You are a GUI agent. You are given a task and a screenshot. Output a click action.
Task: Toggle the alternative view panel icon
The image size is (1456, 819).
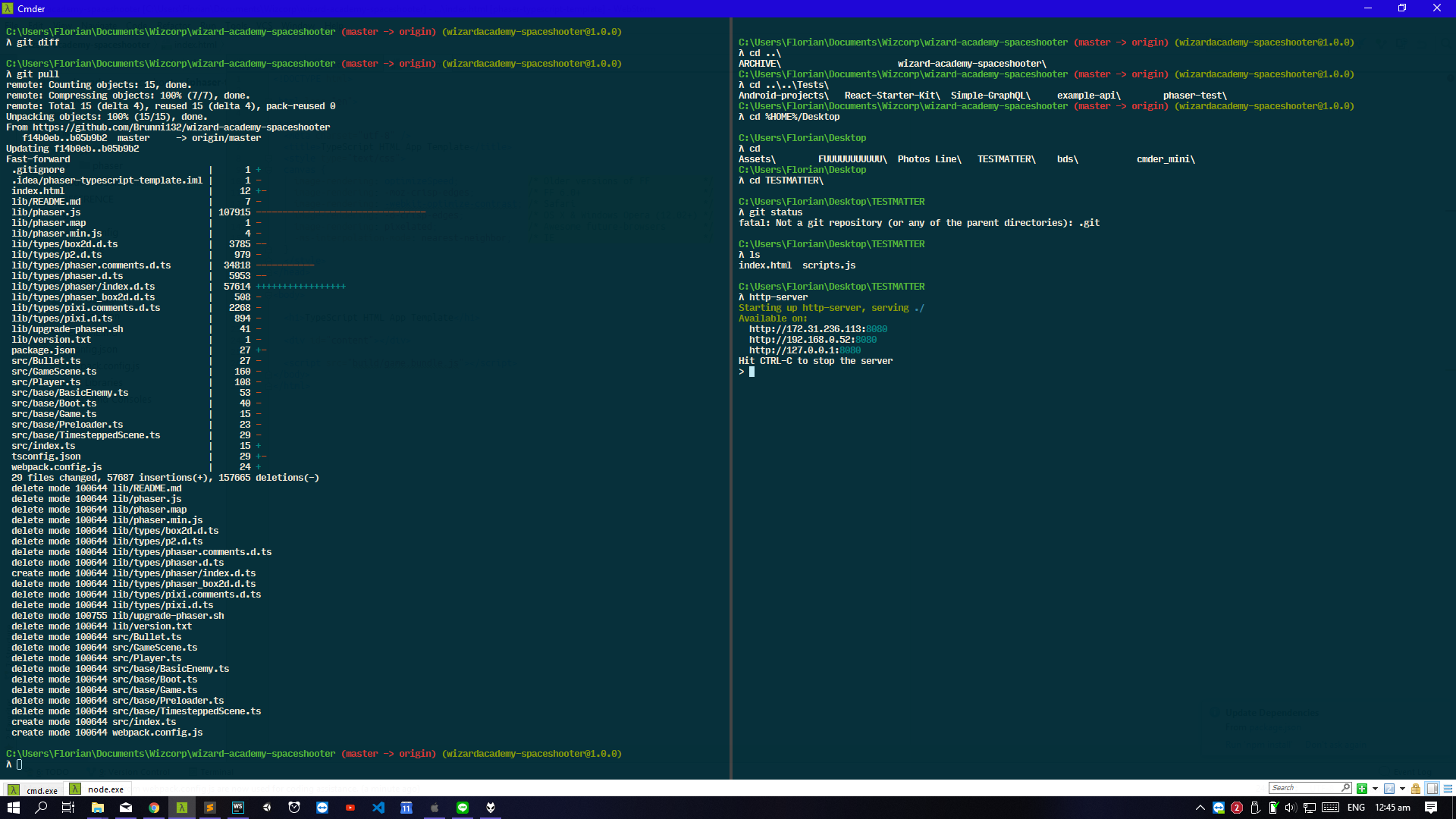click(1432, 789)
